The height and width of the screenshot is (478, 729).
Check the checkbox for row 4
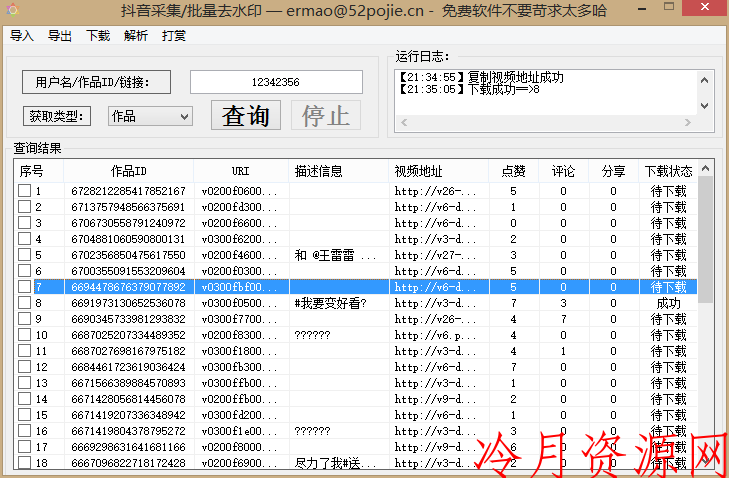[24, 239]
